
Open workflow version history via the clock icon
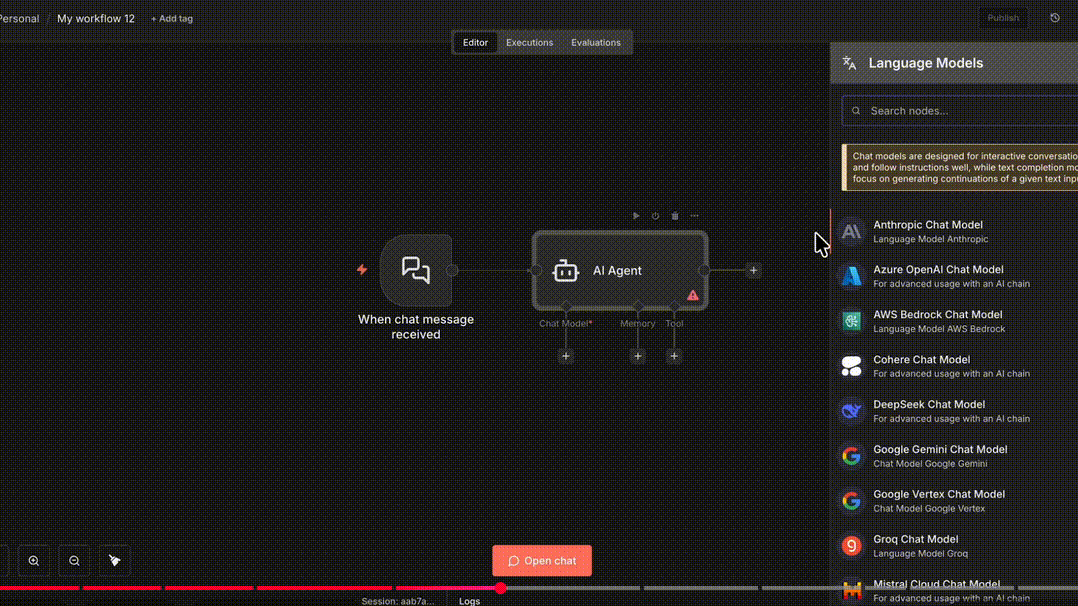(x=1055, y=17)
